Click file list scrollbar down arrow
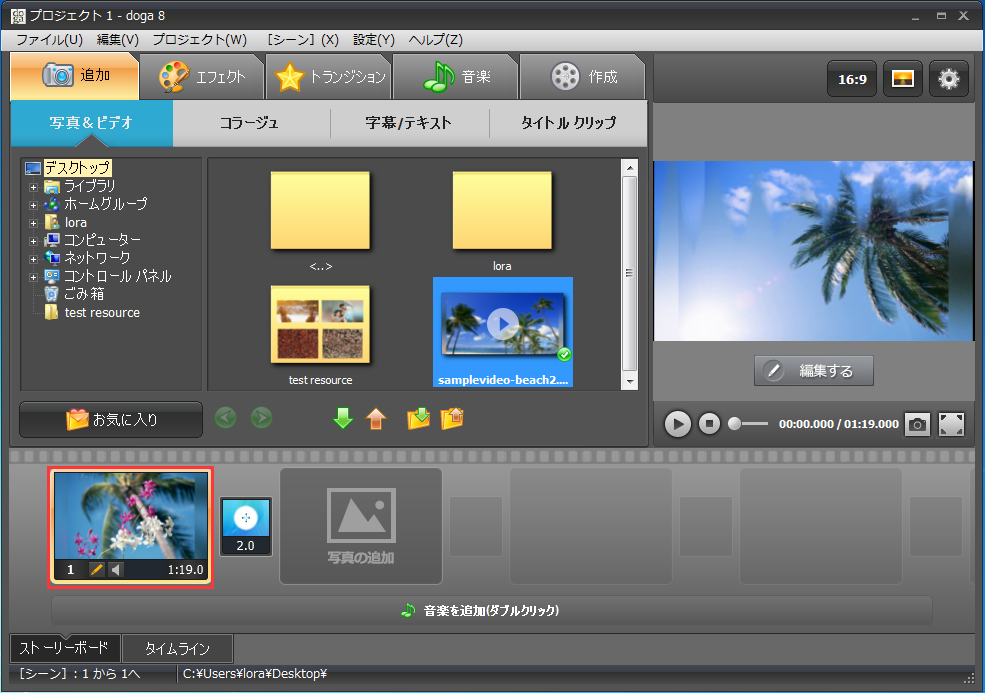The image size is (985, 693). 629,381
